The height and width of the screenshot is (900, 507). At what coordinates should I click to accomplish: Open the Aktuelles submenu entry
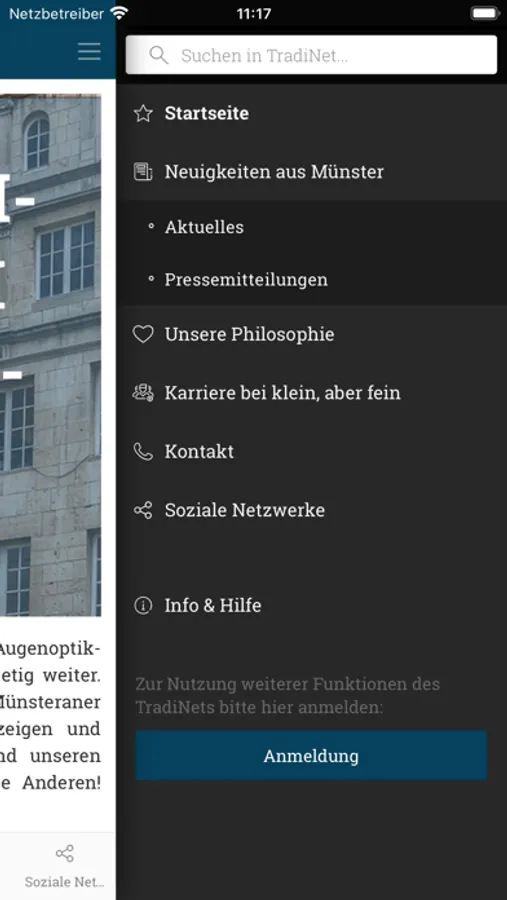coord(312,227)
